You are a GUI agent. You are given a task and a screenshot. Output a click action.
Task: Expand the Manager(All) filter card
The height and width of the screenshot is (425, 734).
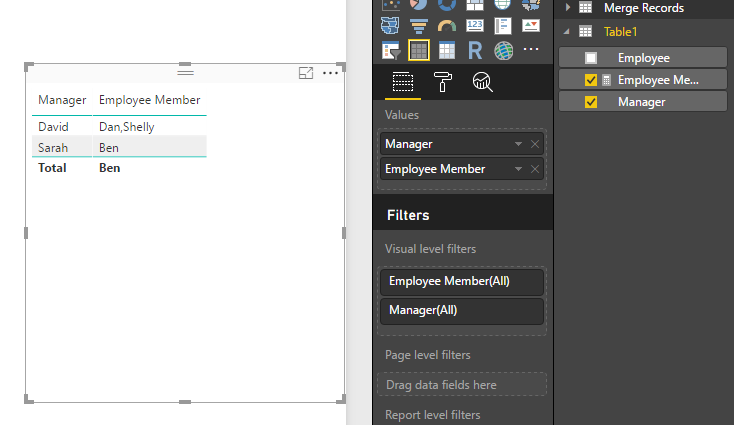click(x=462, y=311)
